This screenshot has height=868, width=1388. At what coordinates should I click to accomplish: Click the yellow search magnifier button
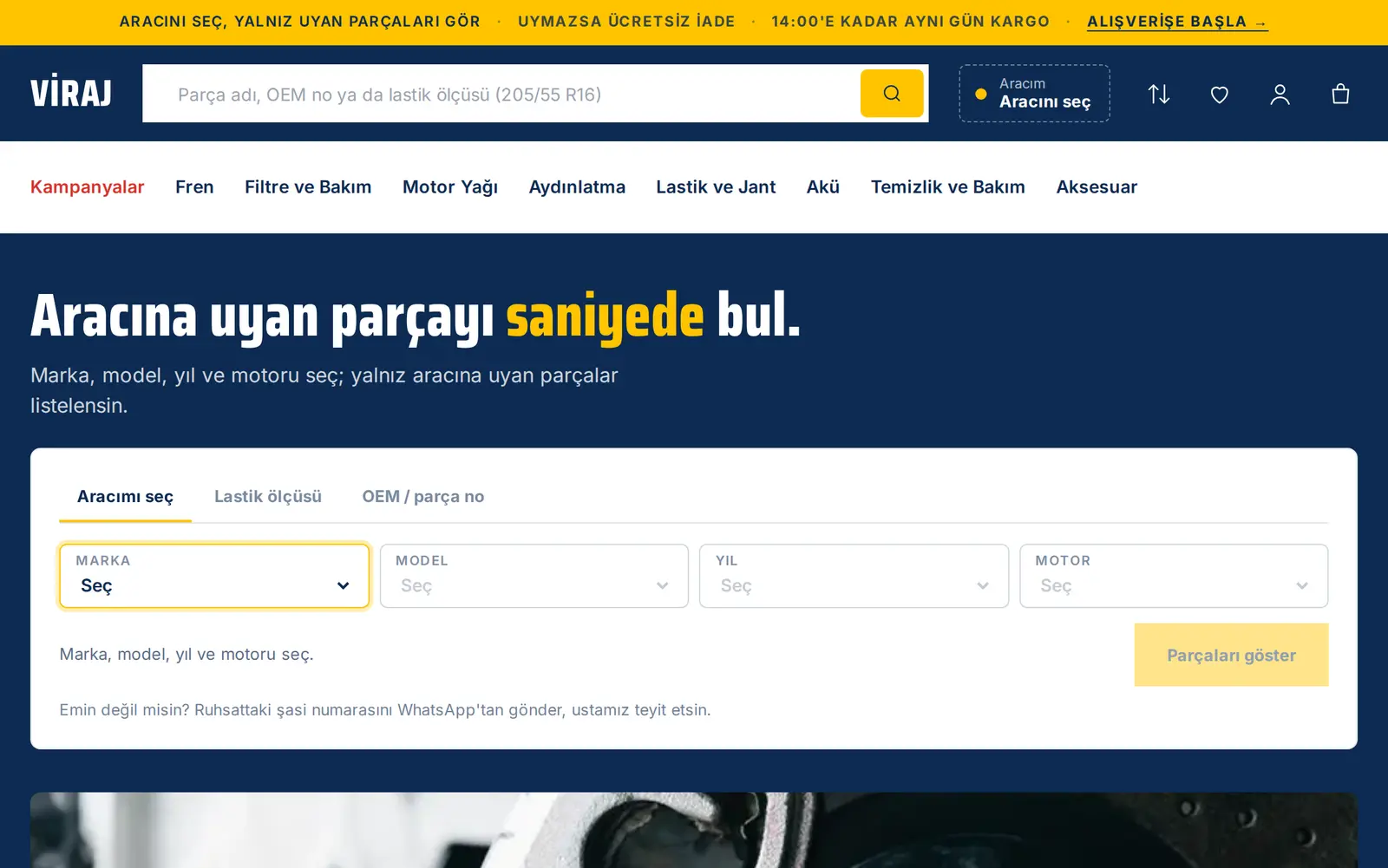point(892,94)
